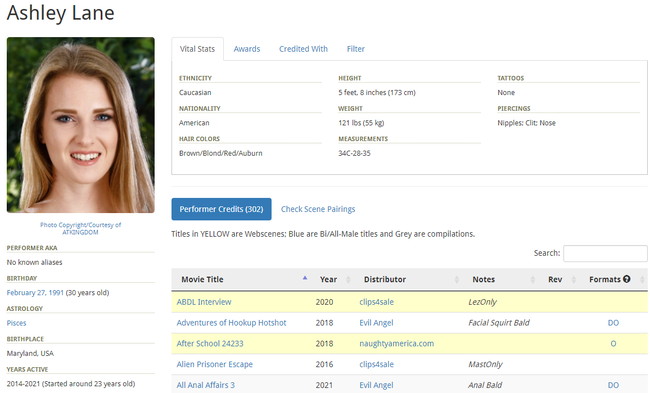Open the Formats help question-mark icon
This screenshot has width=650, height=393.
[626, 279]
